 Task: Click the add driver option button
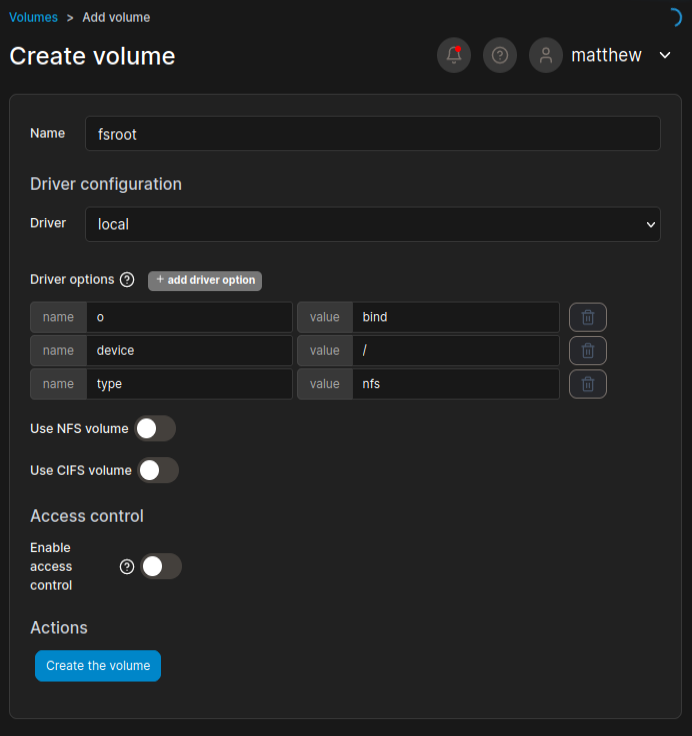pos(205,280)
